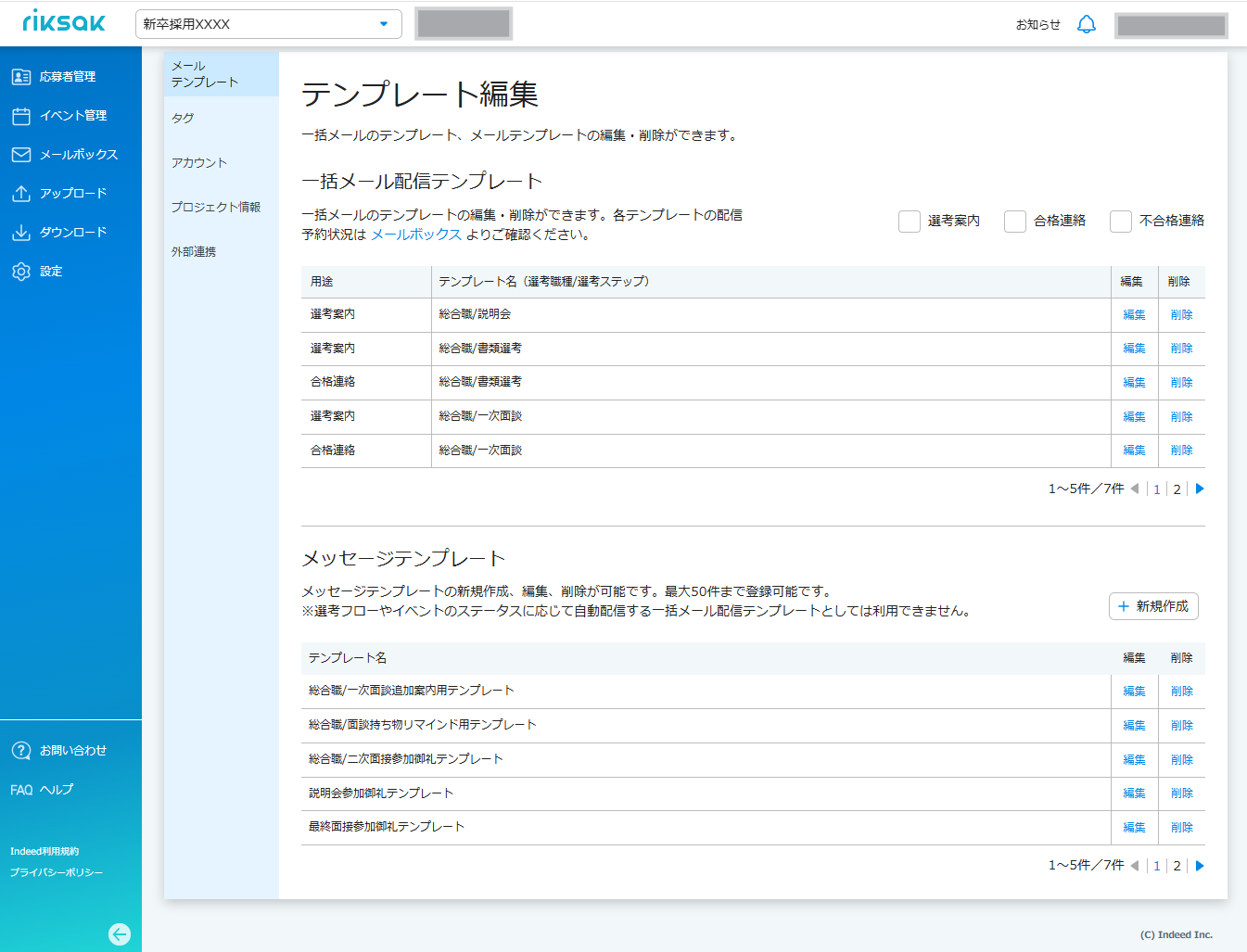Edit 総合職/二次面接参加御礼テンプレート

pos(1134,760)
